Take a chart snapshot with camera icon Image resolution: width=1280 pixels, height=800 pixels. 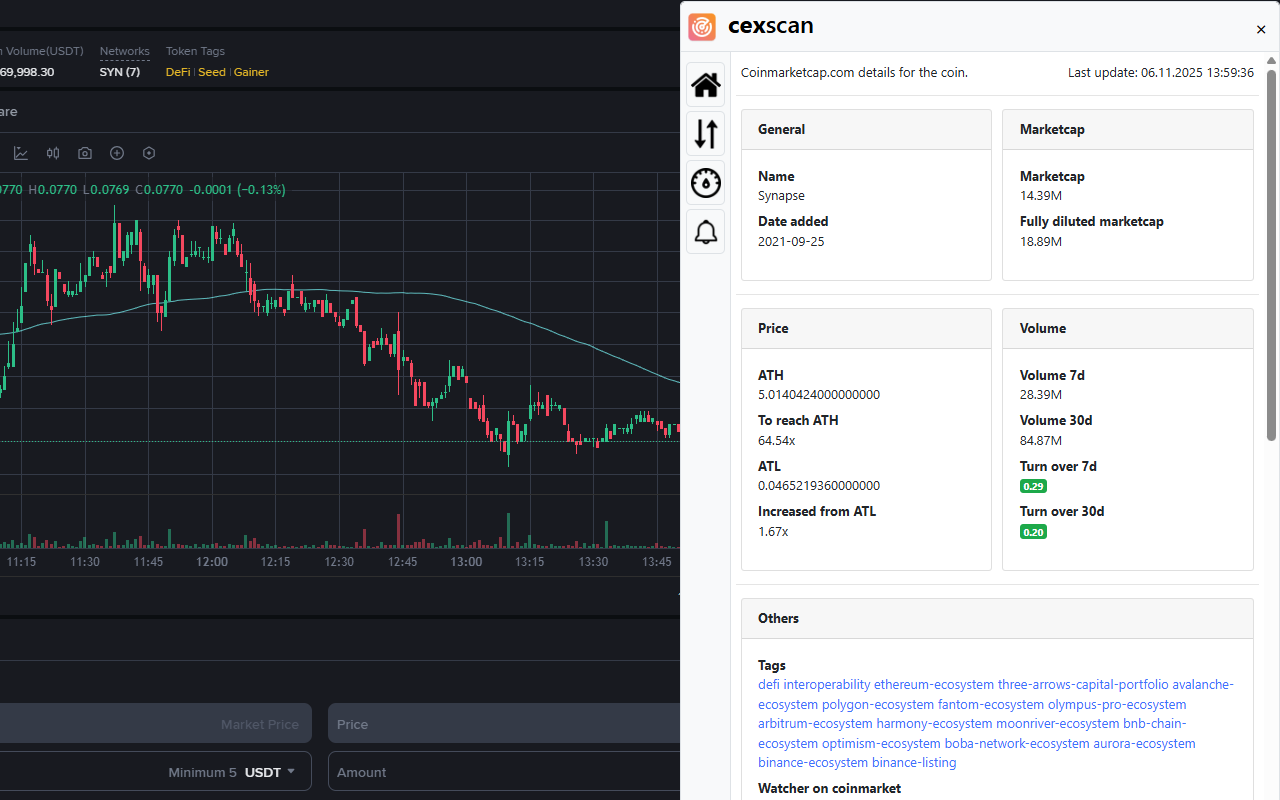point(85,153)
